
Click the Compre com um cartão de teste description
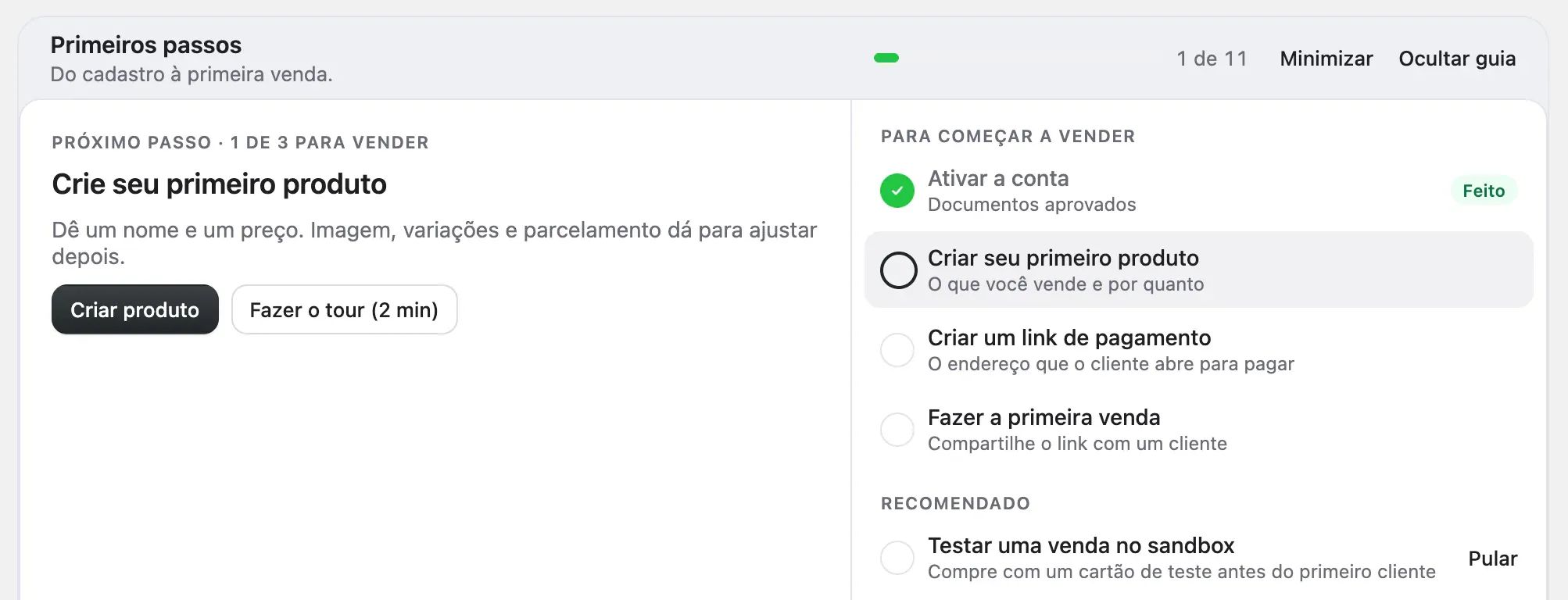[1182, 572]
